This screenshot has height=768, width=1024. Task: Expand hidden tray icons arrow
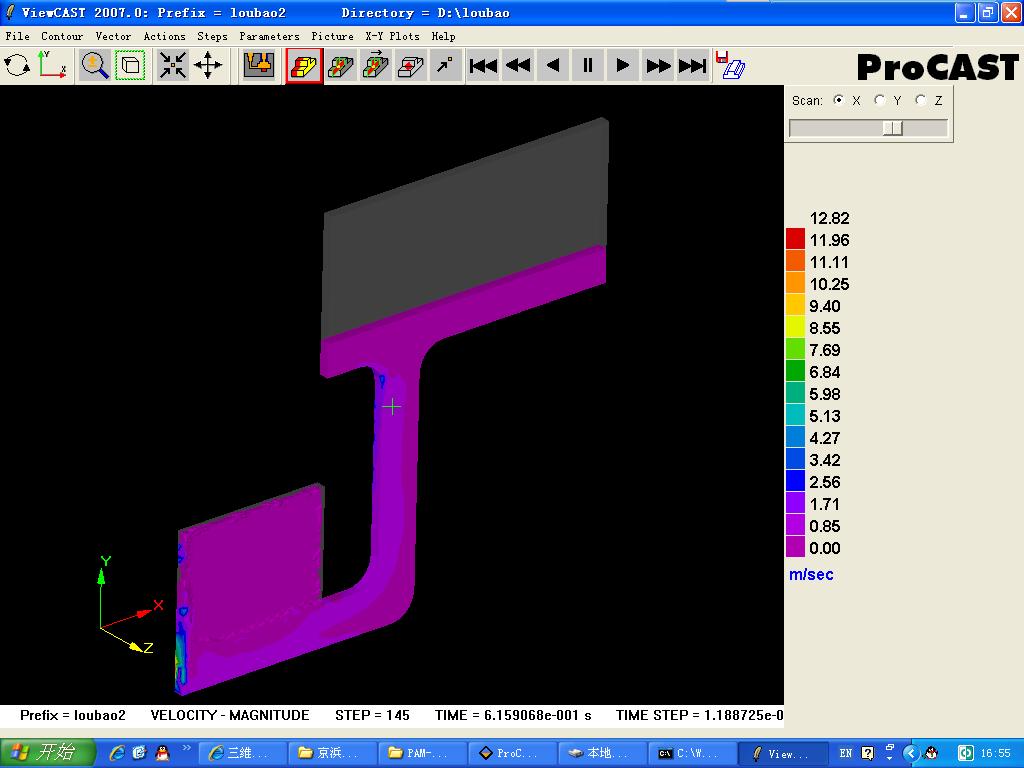910,753
